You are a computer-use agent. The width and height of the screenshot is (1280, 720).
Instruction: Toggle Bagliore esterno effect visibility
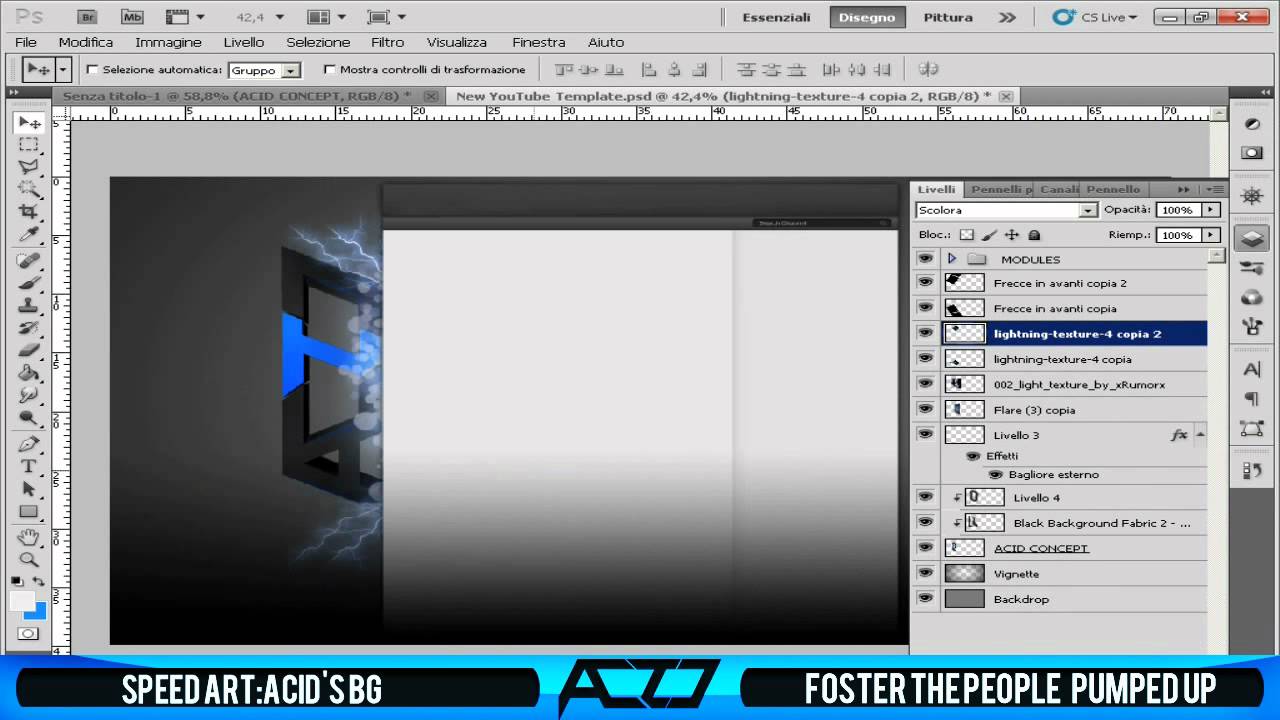point(996,474)
